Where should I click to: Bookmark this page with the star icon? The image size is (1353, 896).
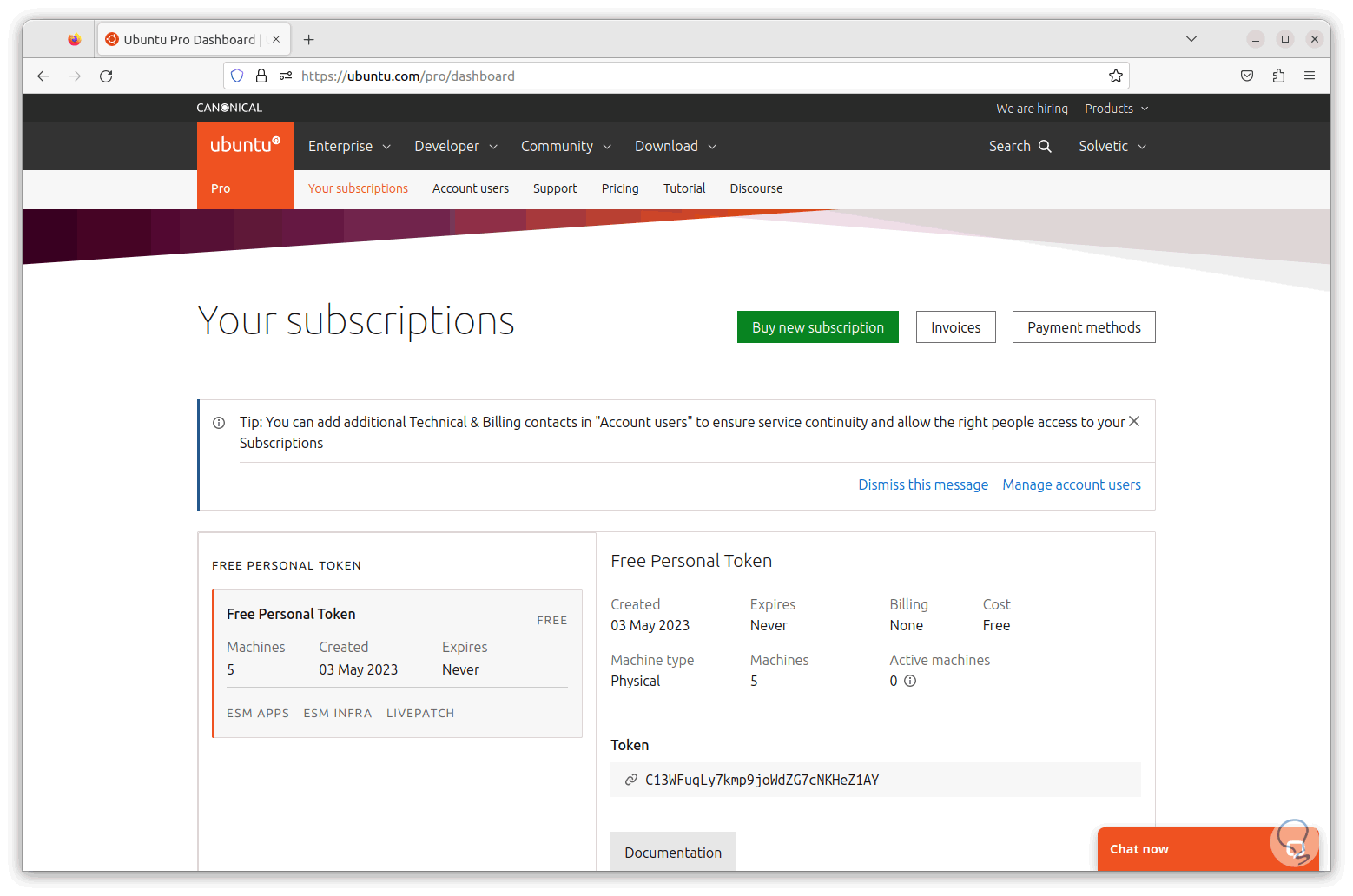1116,76
